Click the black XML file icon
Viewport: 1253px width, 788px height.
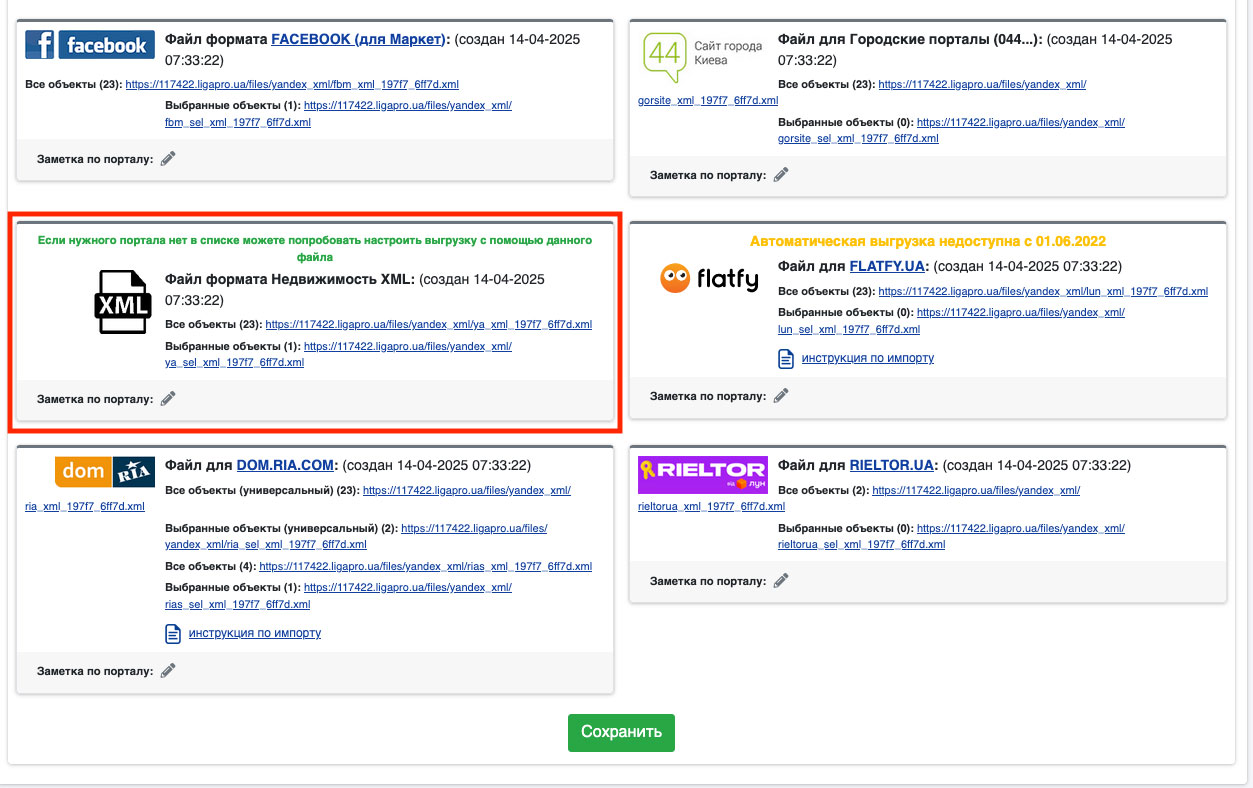point(123,301)
